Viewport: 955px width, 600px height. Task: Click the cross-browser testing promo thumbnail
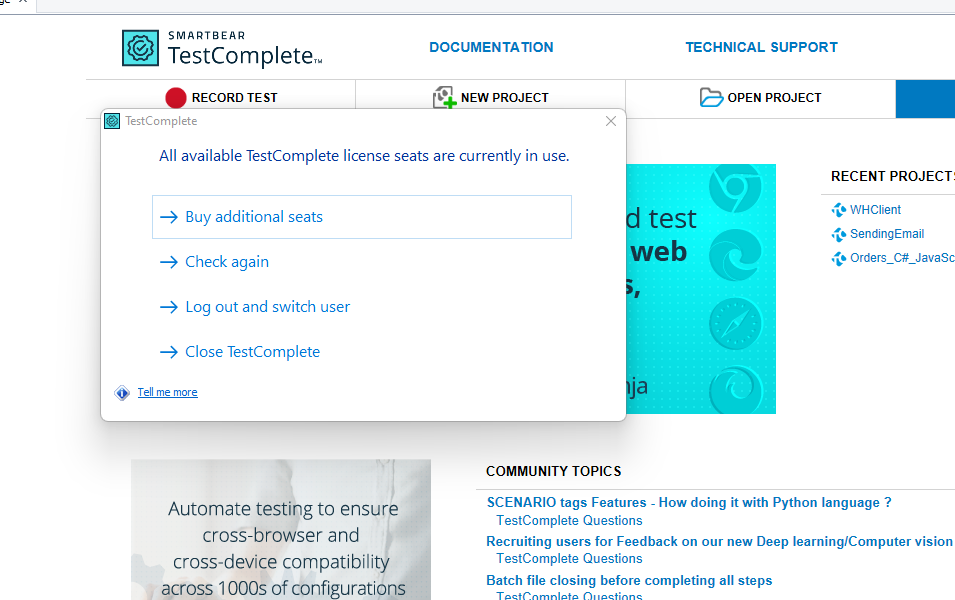280,529
